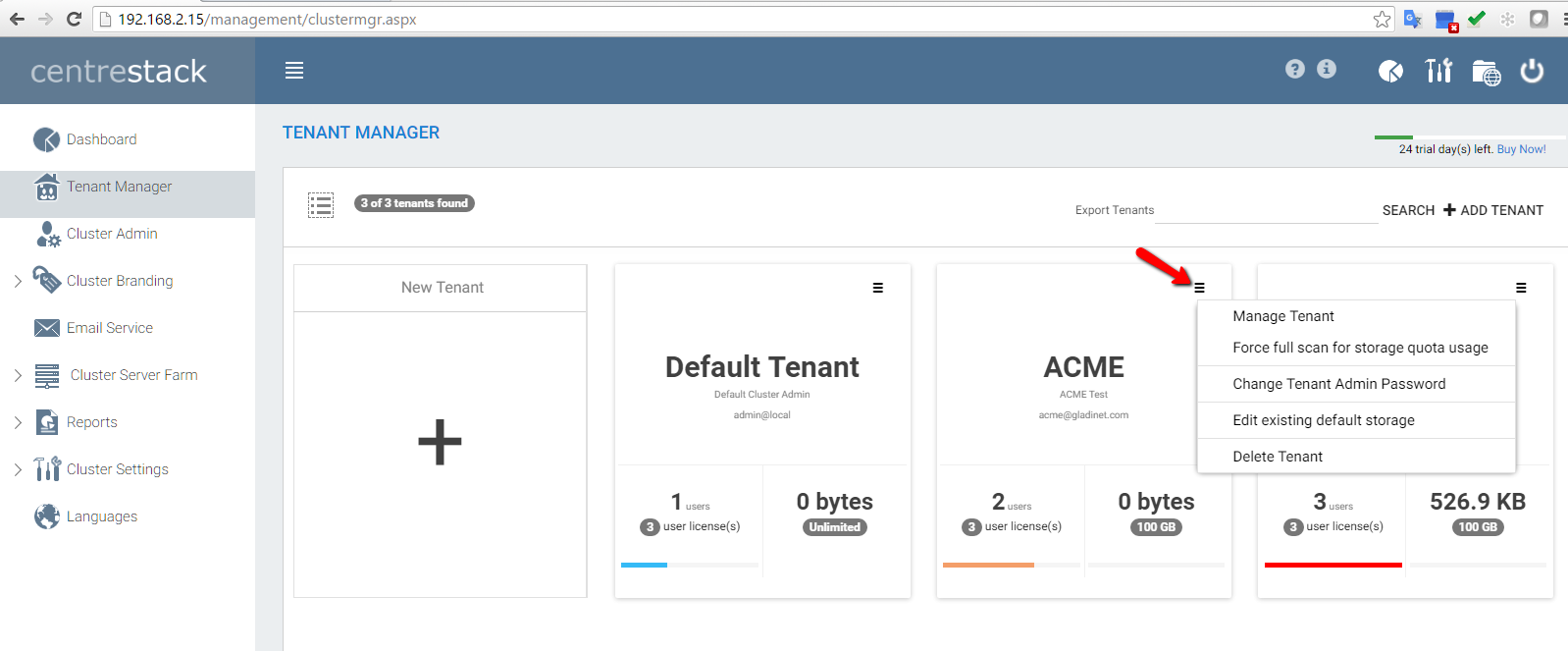Click ACME's 2 users count
This screenshot has height=651, width=1568.
click(x=1012, y=502)
